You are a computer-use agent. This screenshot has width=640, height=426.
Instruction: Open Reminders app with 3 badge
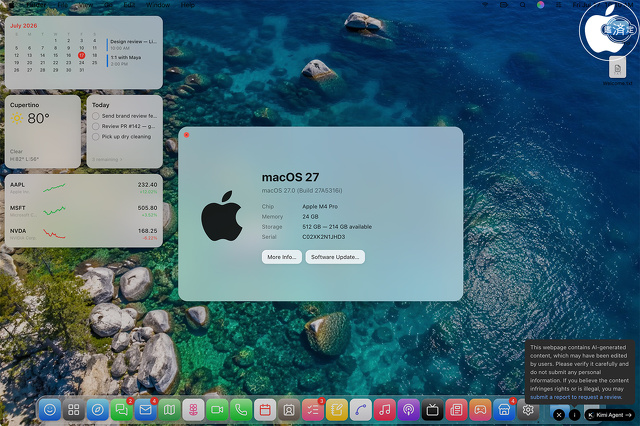(313, 409)
